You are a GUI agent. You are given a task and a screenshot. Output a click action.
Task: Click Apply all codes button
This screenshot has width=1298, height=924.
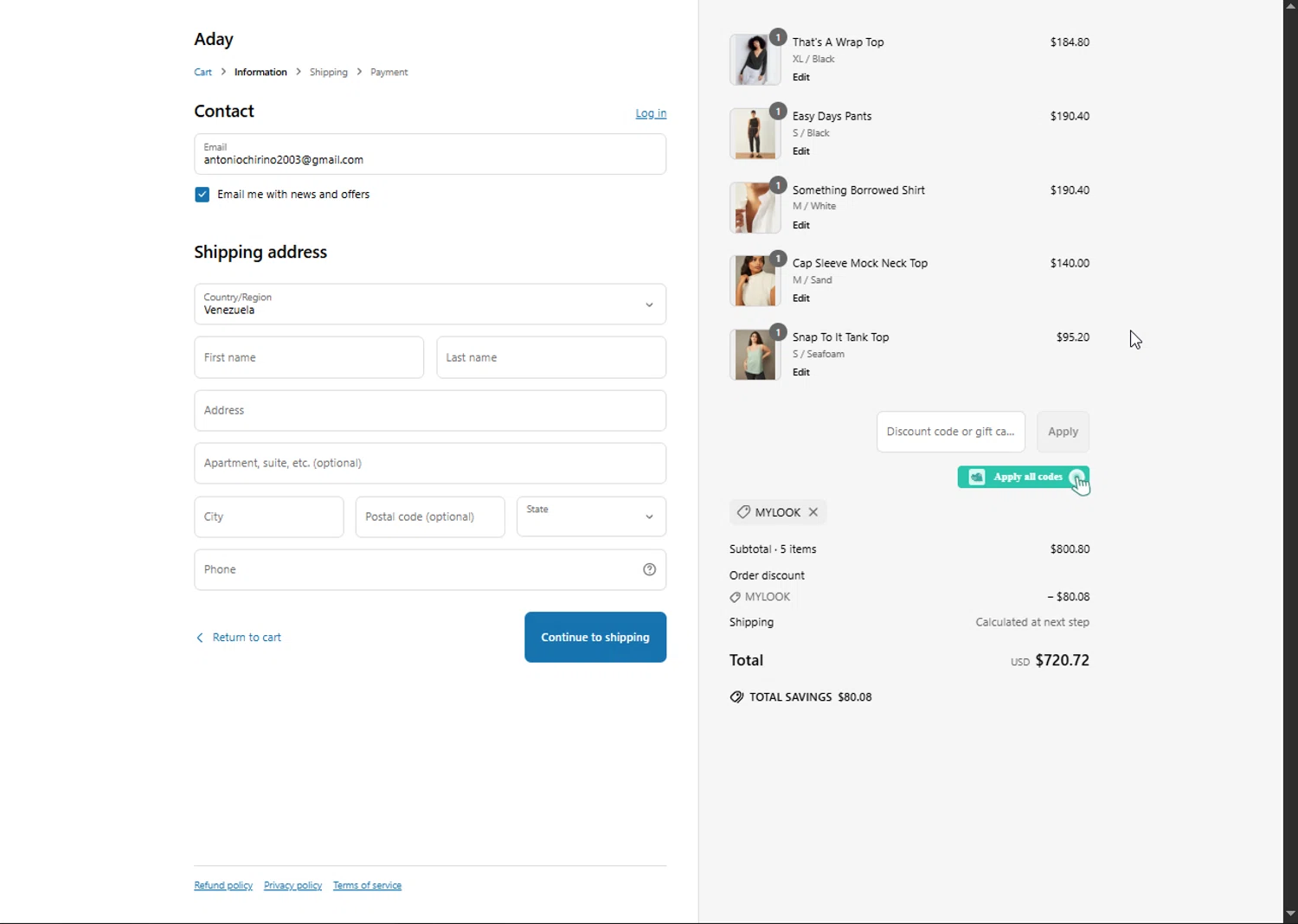[1023, 477]
